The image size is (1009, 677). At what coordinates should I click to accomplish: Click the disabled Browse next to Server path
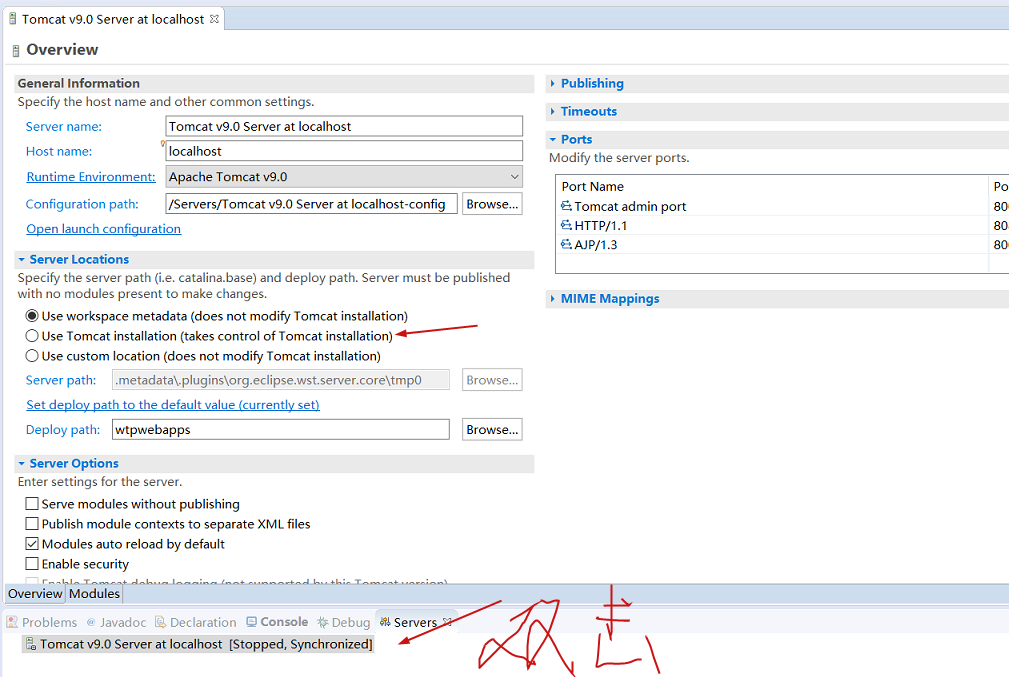(x=492, y=380)
